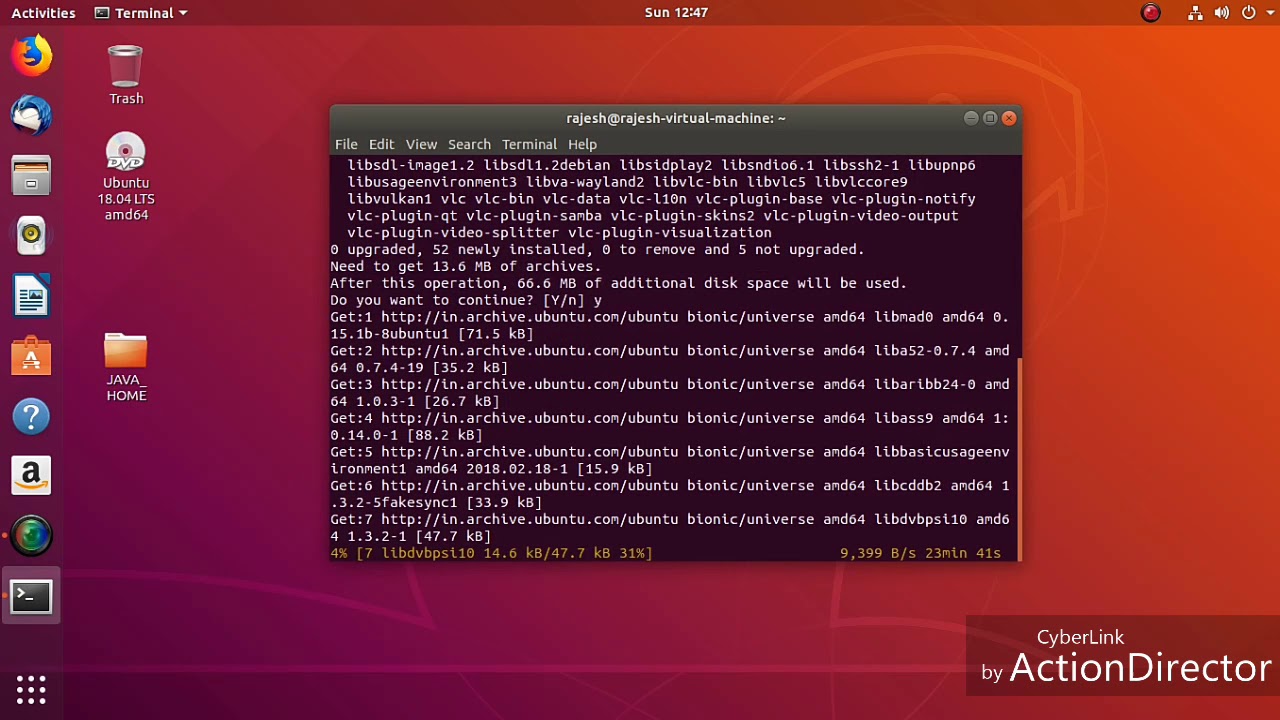
Task: Open the Amazon launcher in dock
Action: [x=31, y=476]
